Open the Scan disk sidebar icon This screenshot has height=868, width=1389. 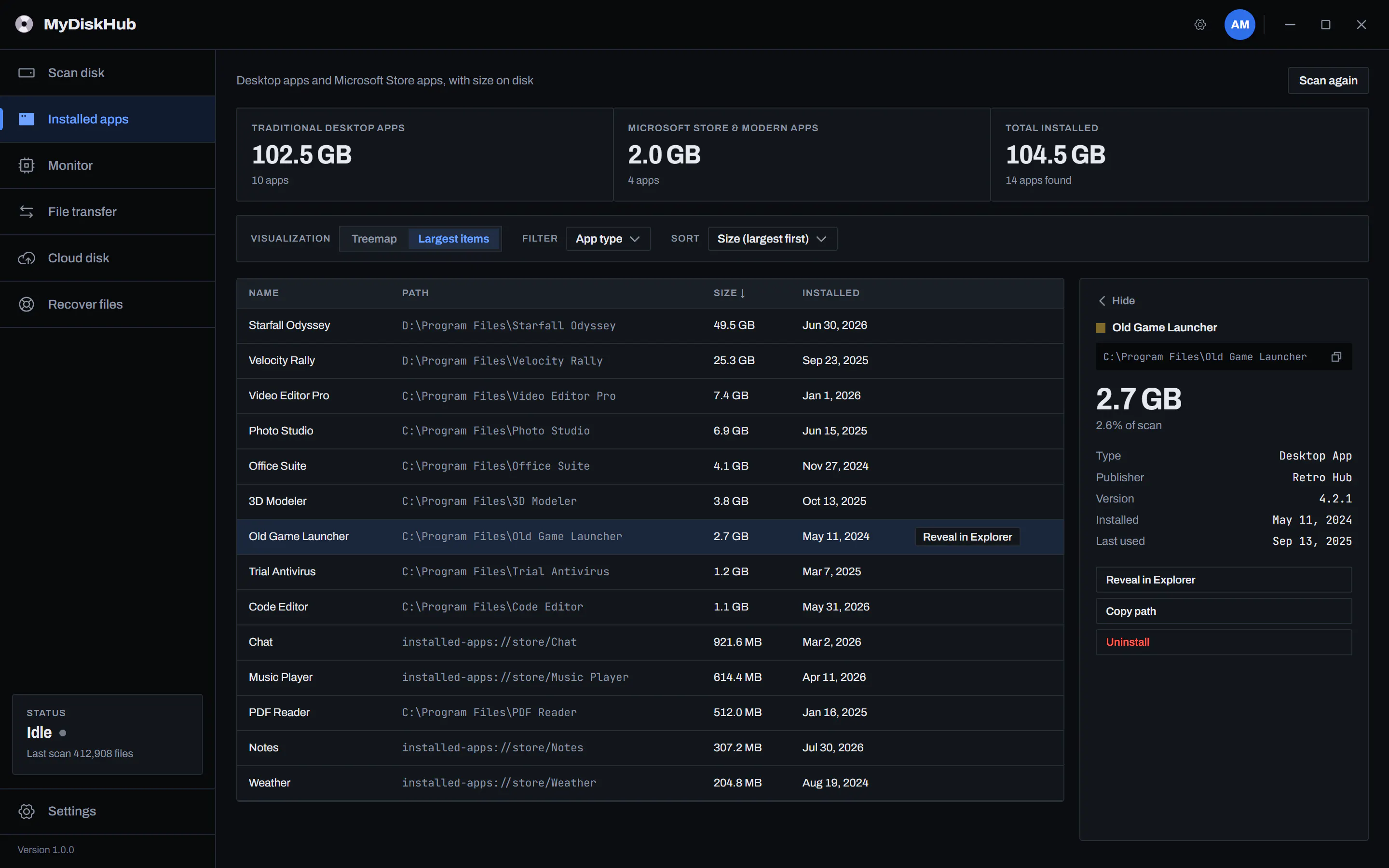[x=27, y=73]
